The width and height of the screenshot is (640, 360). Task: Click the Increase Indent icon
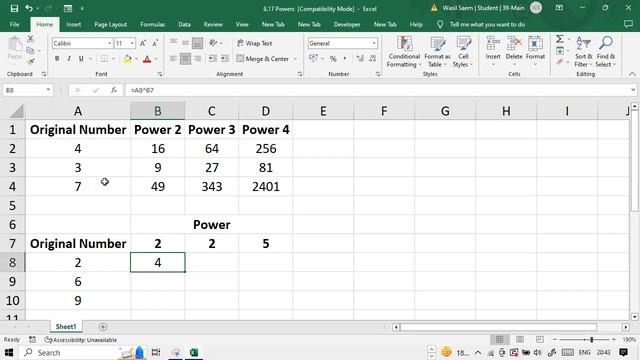[x=224, y=59]
